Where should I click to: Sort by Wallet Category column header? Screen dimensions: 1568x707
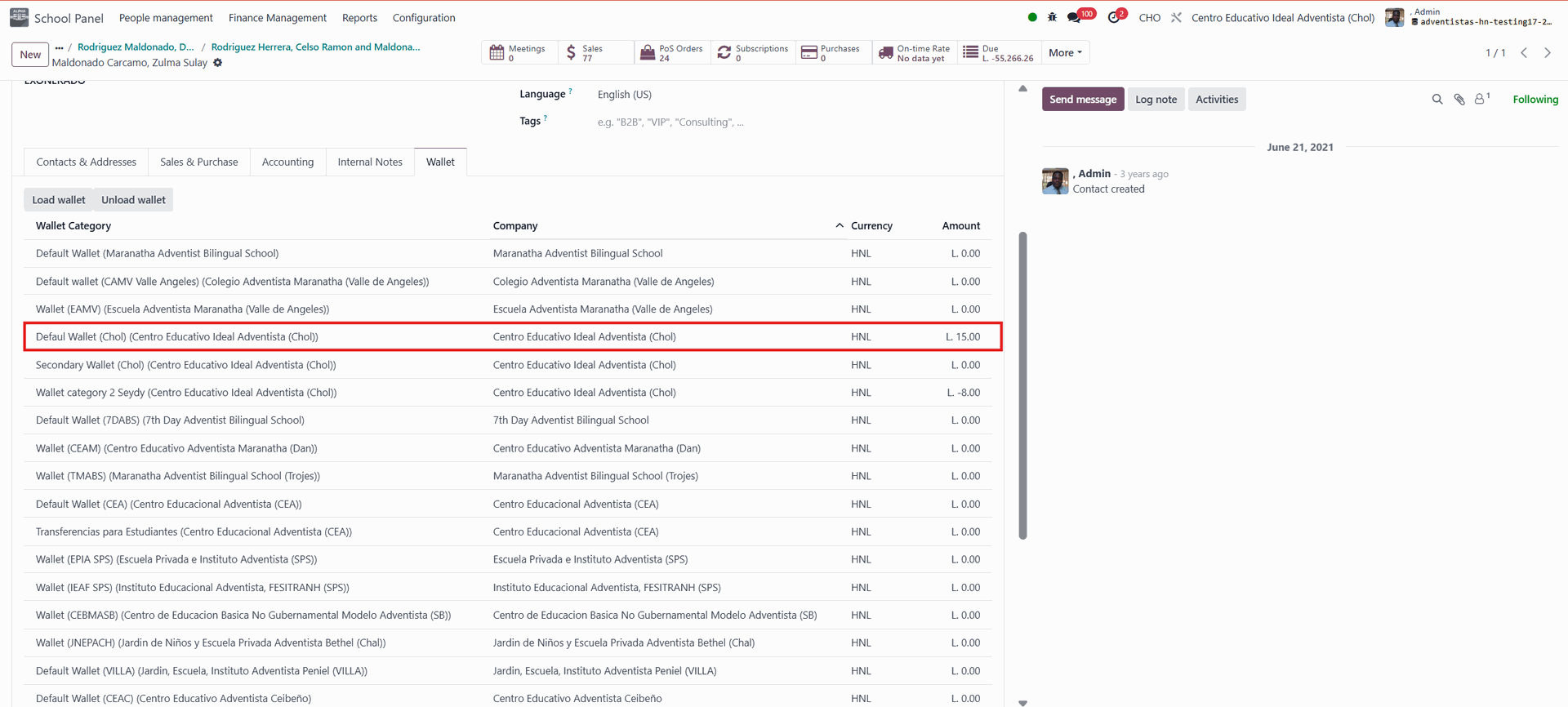click(x=73, y=225)
